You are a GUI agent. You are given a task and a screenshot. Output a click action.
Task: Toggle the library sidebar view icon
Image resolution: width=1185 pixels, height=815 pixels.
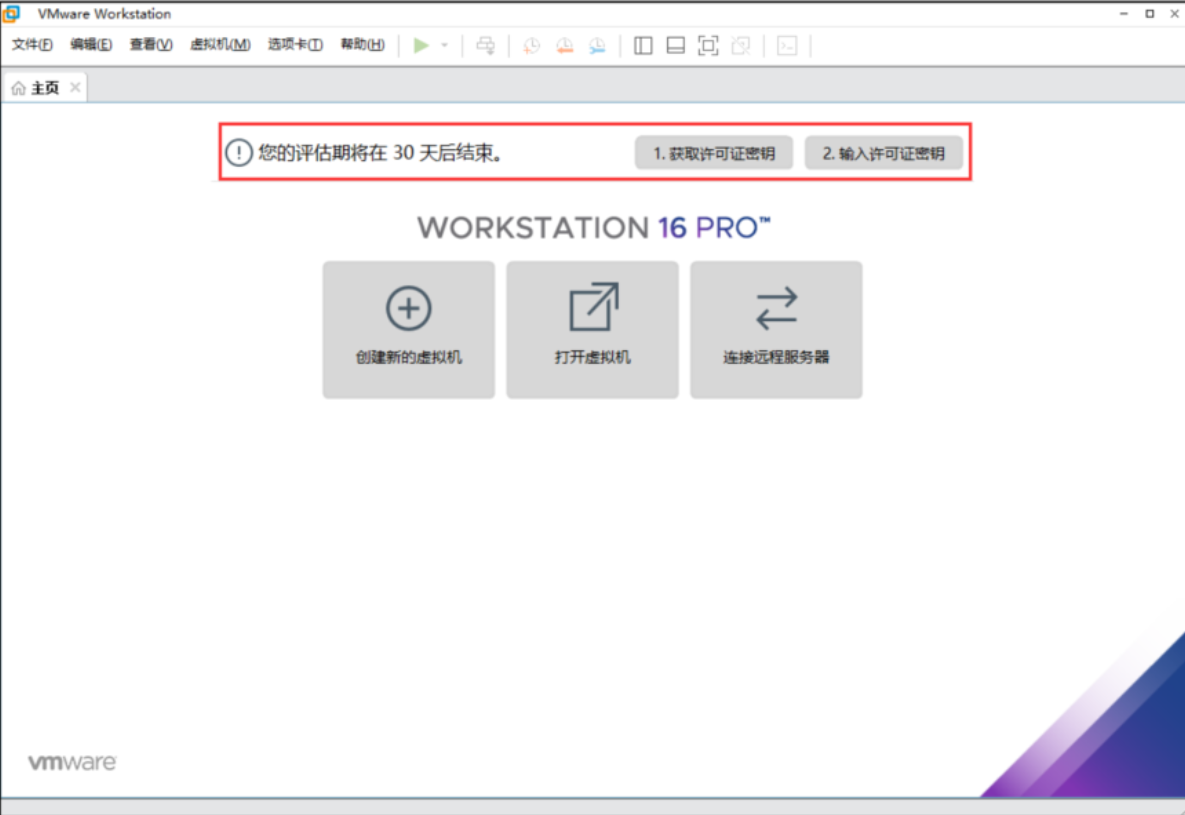tap(643, 45)
